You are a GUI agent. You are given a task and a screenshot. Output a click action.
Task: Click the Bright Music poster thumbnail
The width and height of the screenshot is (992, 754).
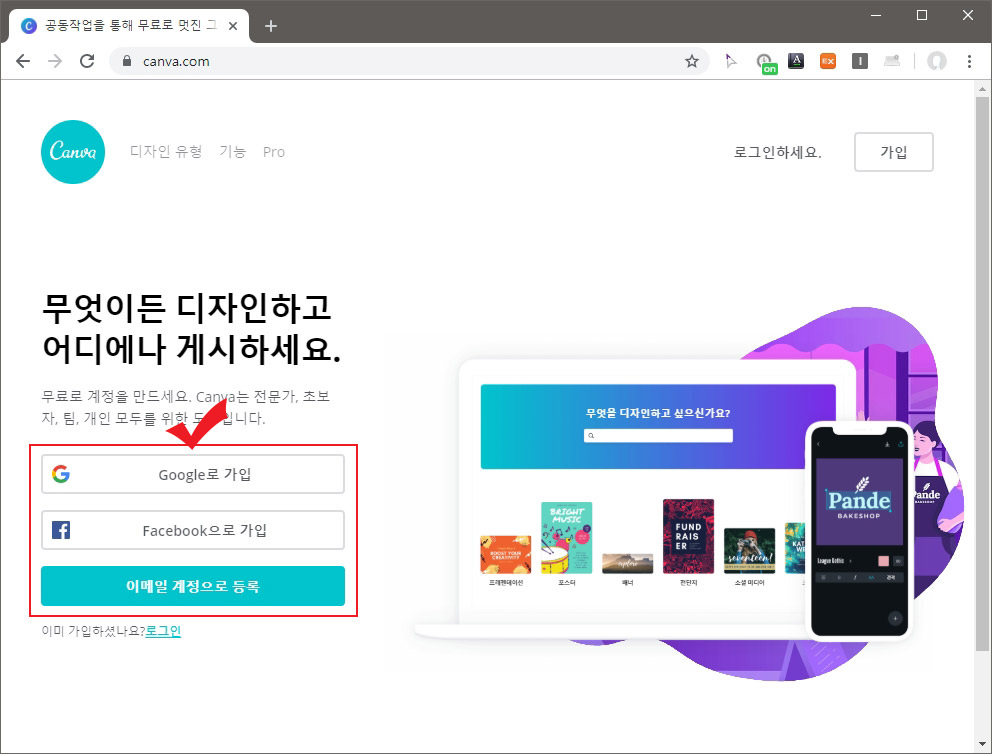pos(566,538)
